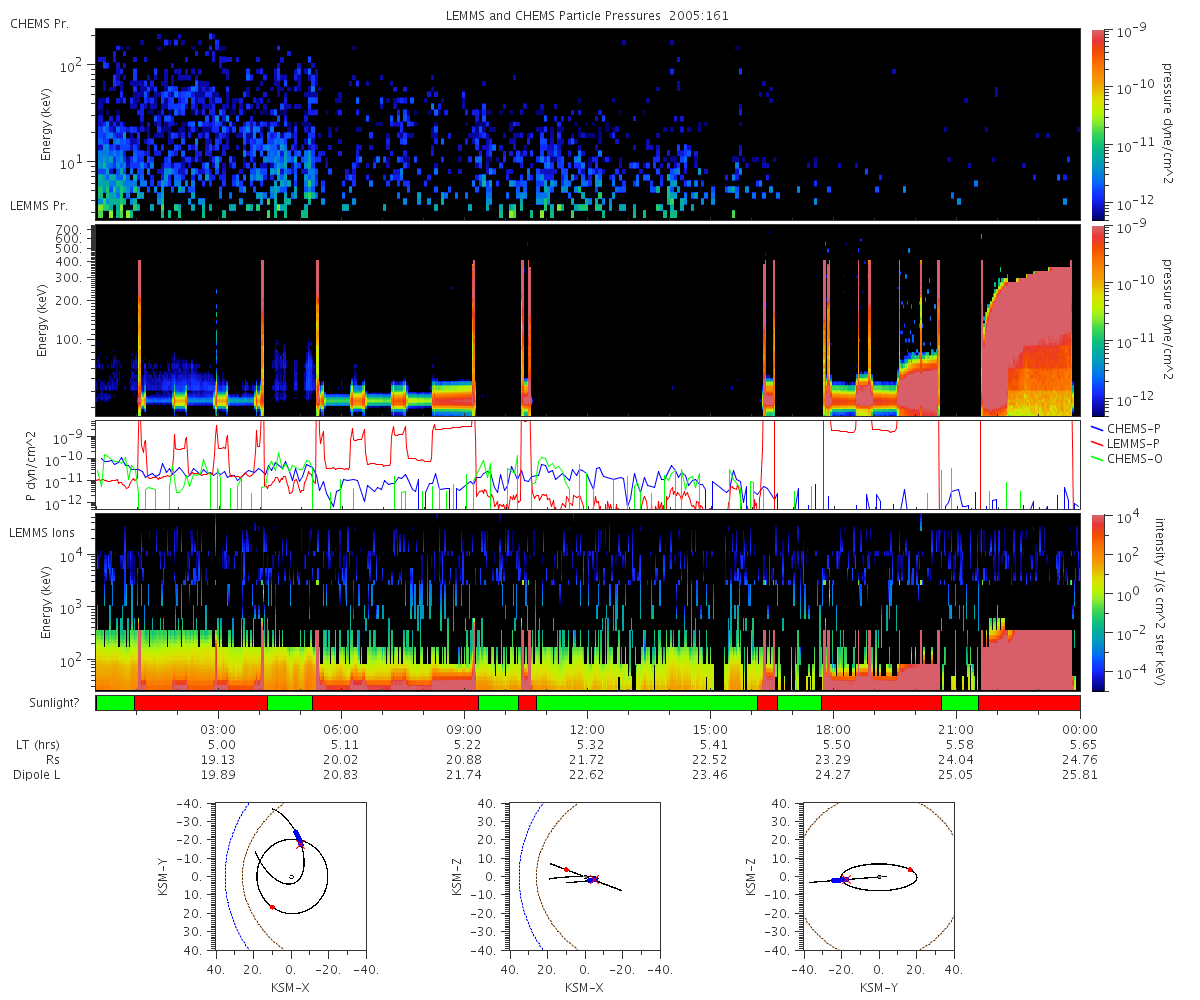Click the 03:00 time axis tick label
Viewport: 1200px width, 1000px height.
click(220, 730)
